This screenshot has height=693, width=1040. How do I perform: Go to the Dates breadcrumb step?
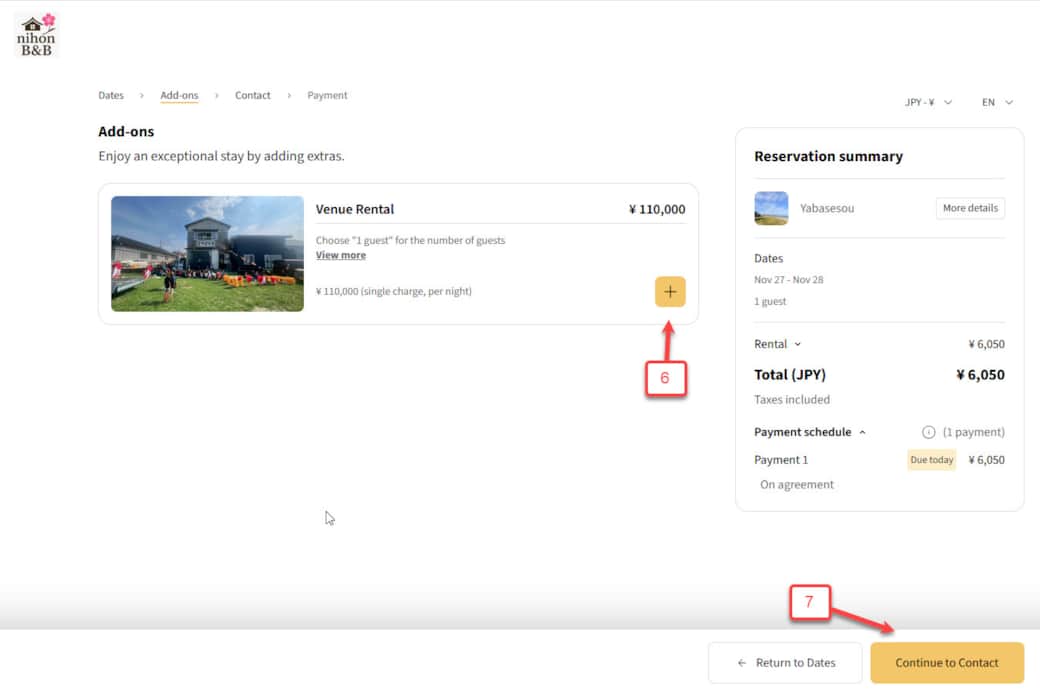(x=111, y=96)
